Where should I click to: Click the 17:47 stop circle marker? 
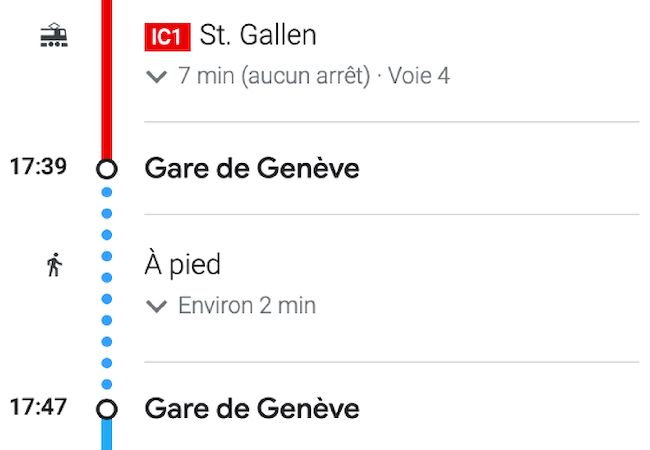(107, 409)
